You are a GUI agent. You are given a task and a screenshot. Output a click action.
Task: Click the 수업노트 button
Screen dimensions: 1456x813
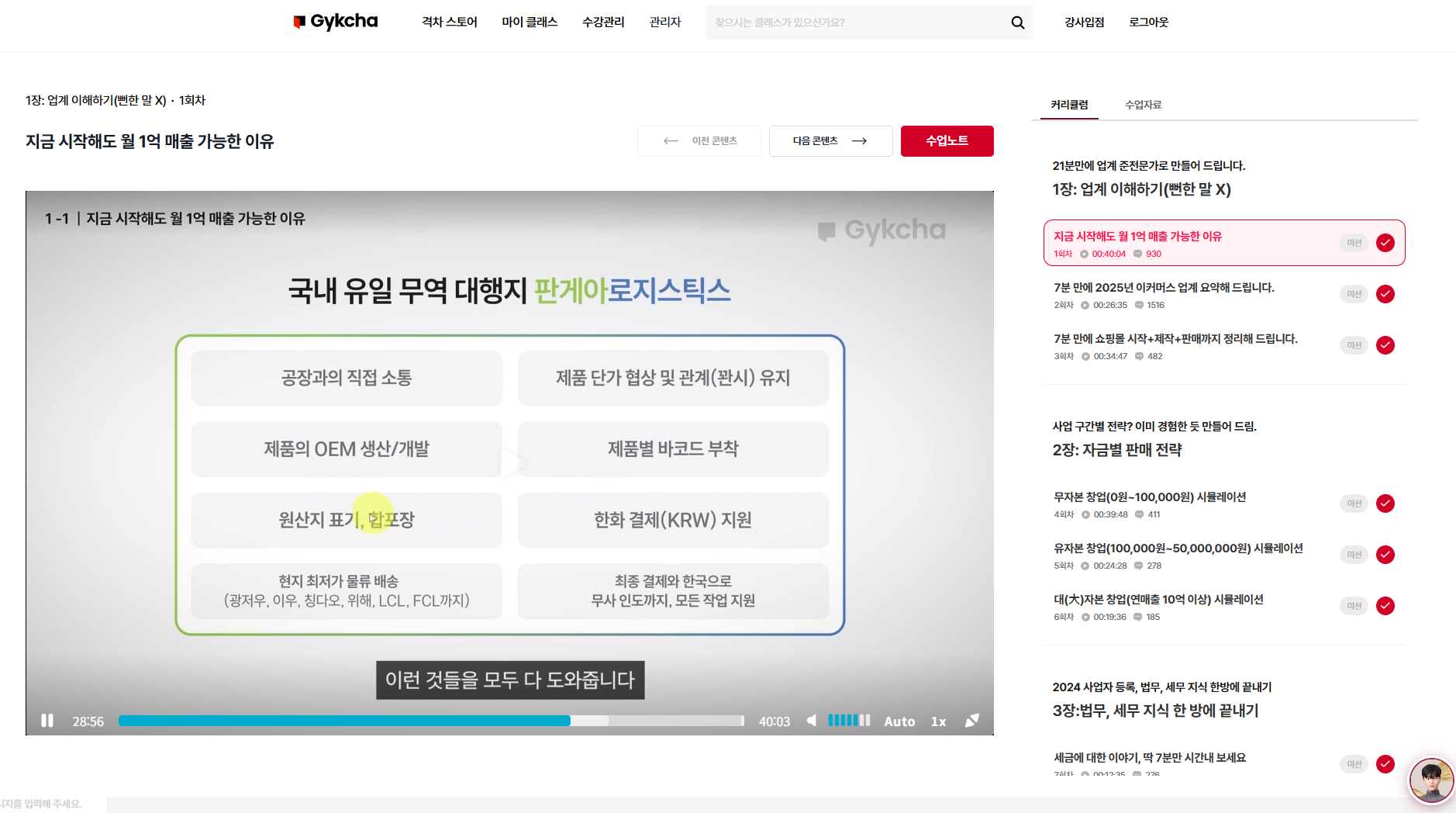click(947, 141)
